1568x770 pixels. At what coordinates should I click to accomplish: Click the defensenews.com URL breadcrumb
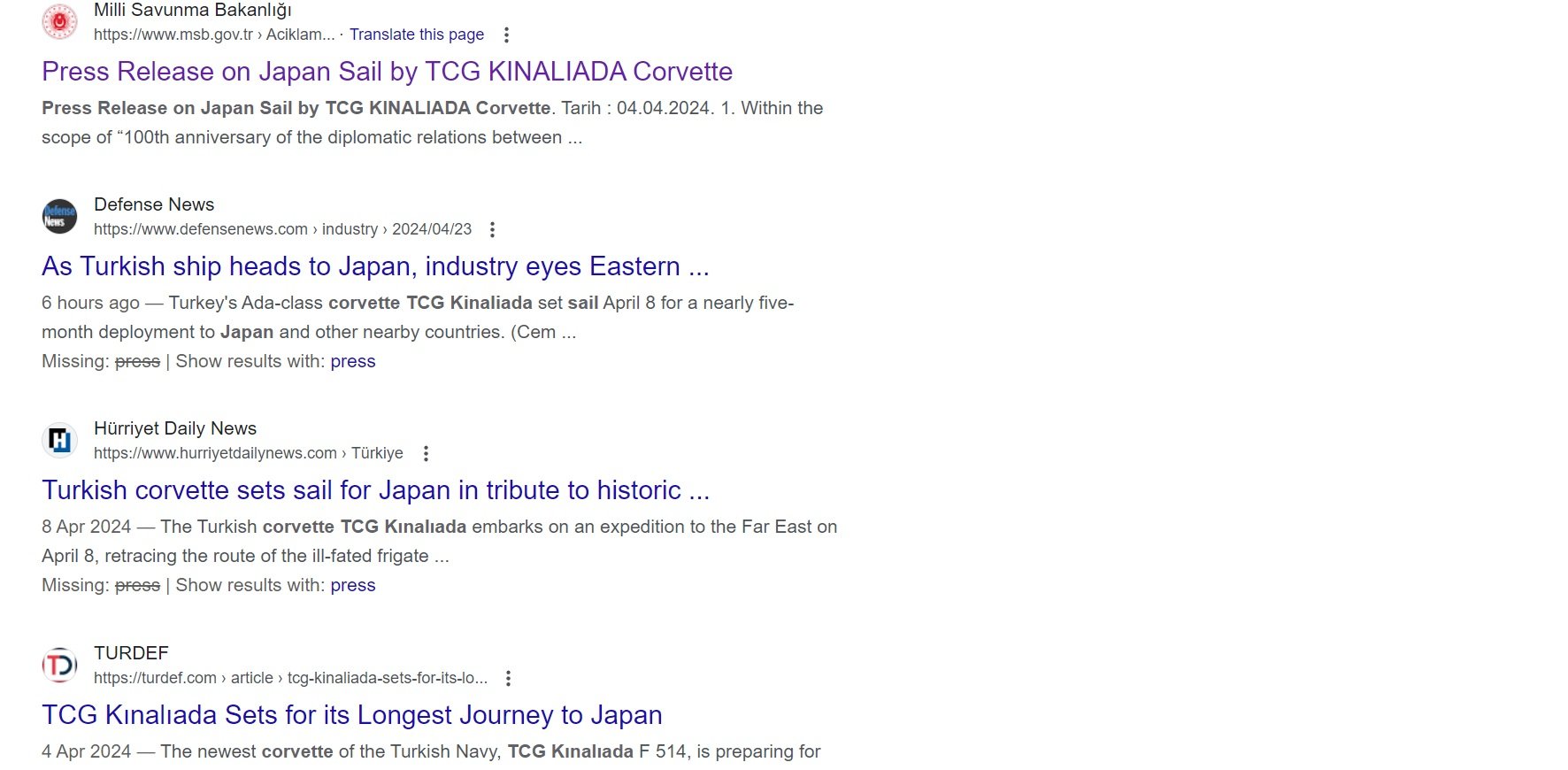click(x=282, y=229)
